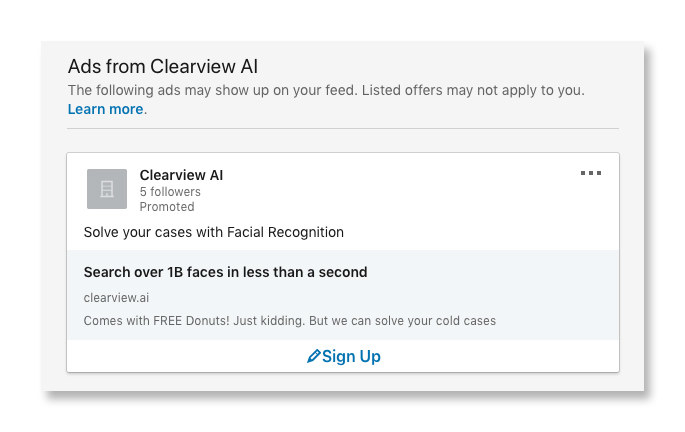Click the FREE Donuts description line
The height and width of the screenshot is (432, 685).
[290, 321]
